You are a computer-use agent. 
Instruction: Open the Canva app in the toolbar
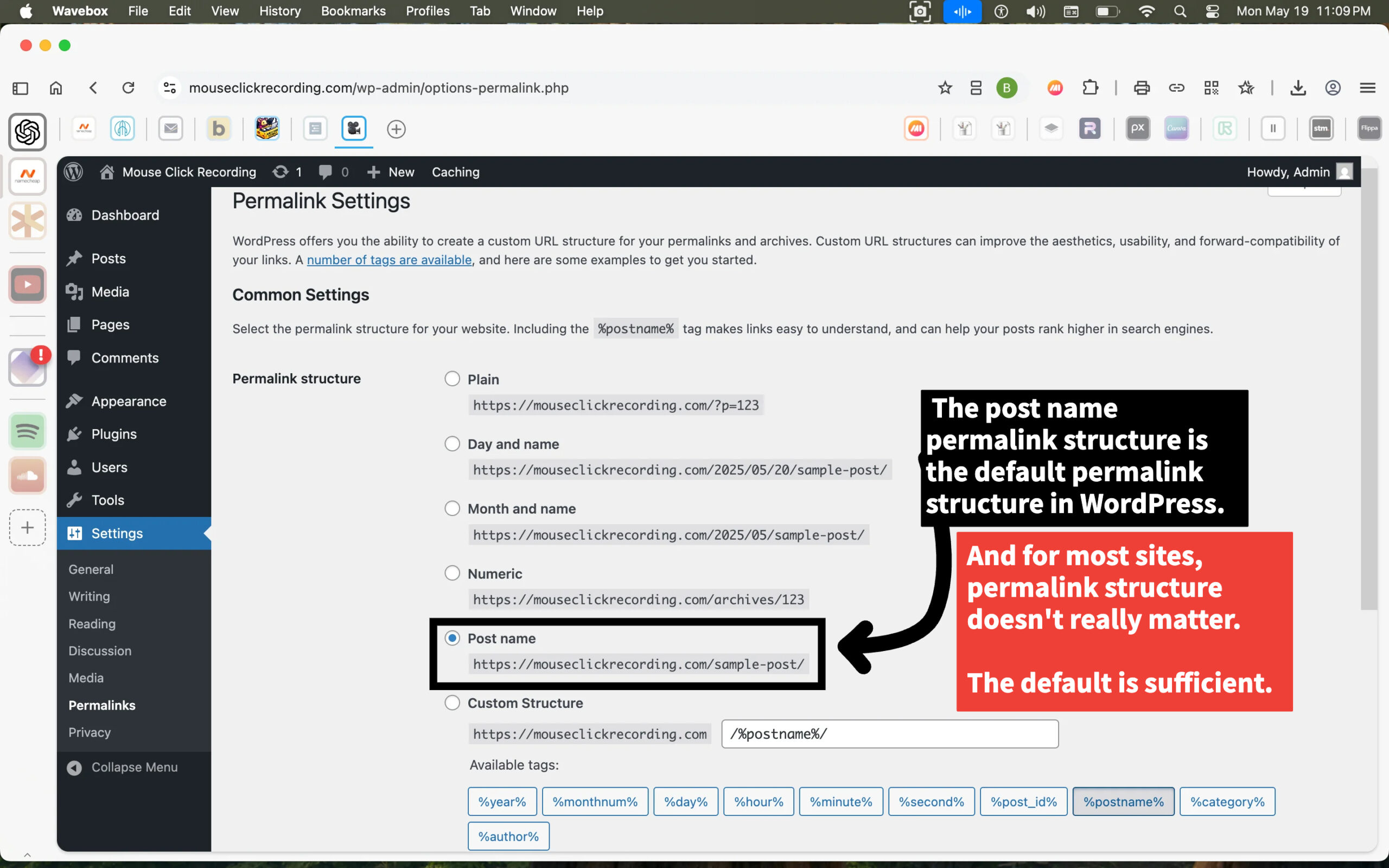1176,128
